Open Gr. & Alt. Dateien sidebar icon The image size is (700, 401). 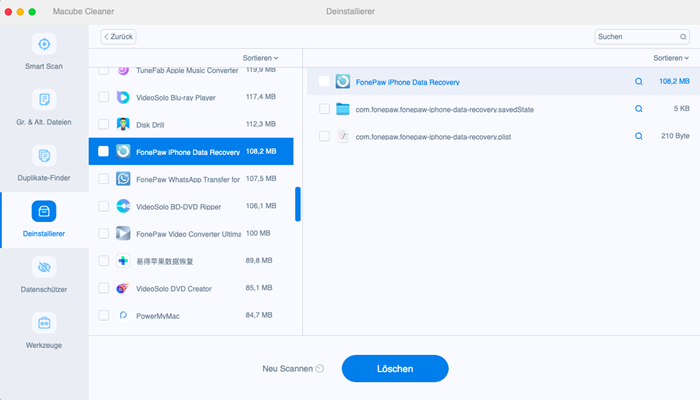tap(44, 100)
